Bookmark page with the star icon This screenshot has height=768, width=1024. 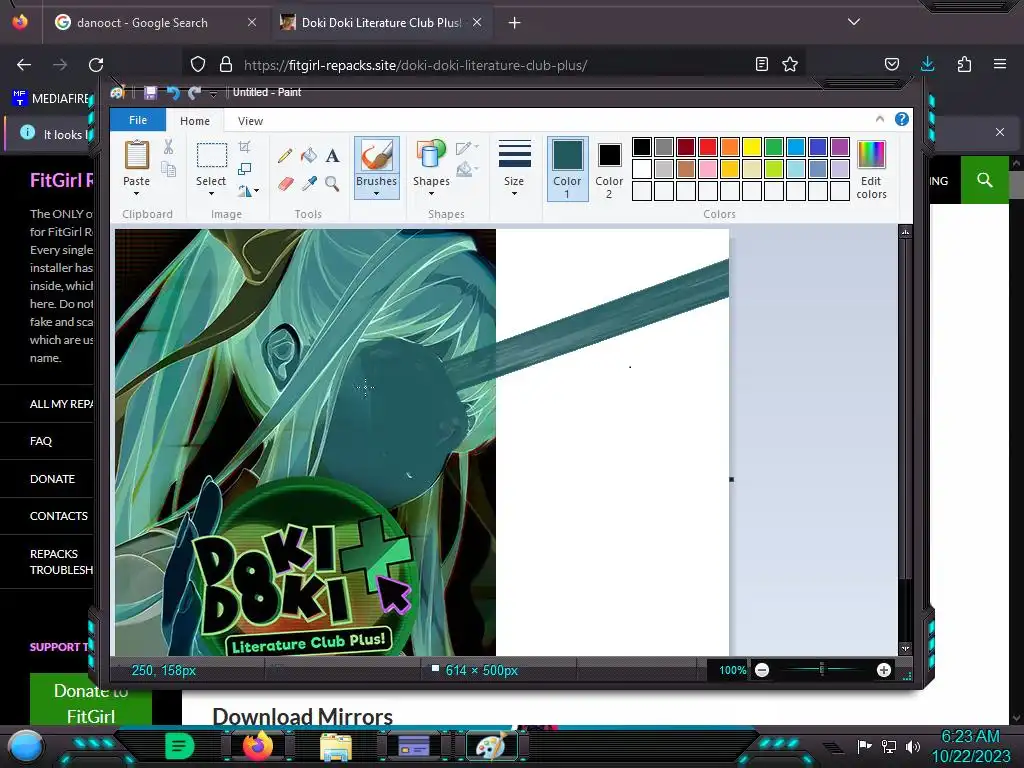click(790, 64)
